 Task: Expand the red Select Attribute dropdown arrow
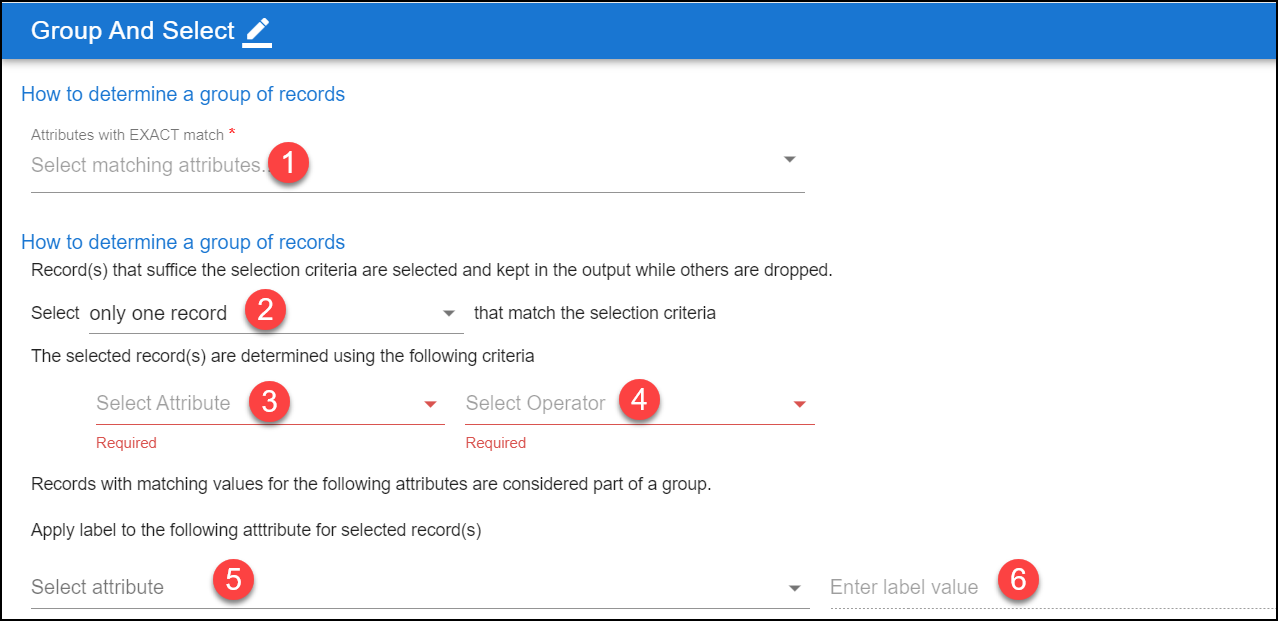[x=430, y=404]
